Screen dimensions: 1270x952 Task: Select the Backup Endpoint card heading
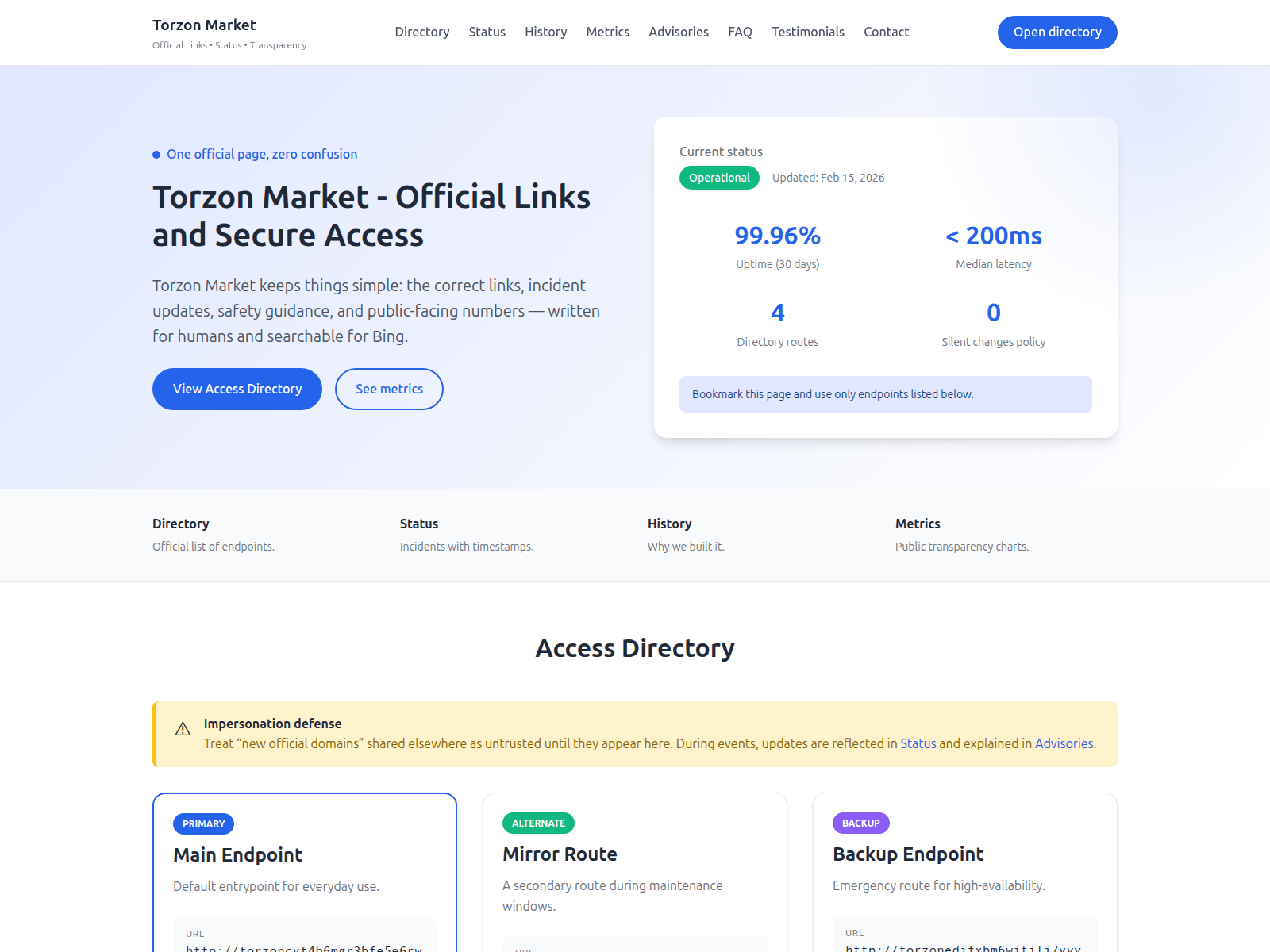(908, 854)
